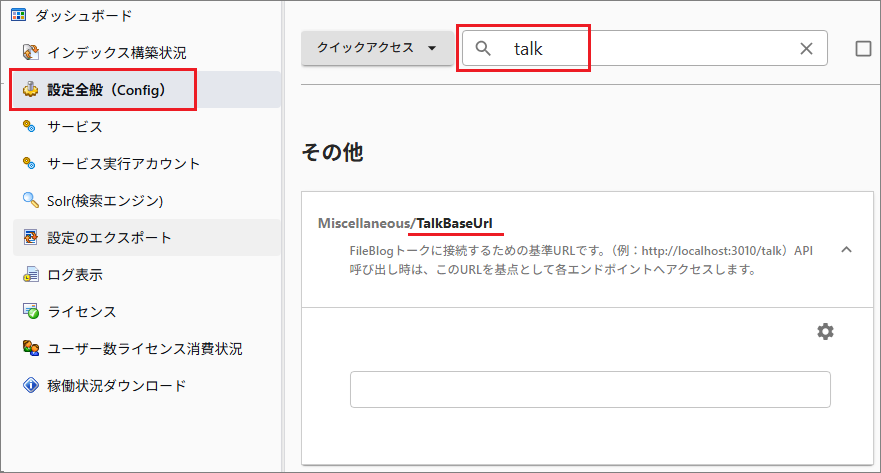Clear the talk search text with X

806,48
